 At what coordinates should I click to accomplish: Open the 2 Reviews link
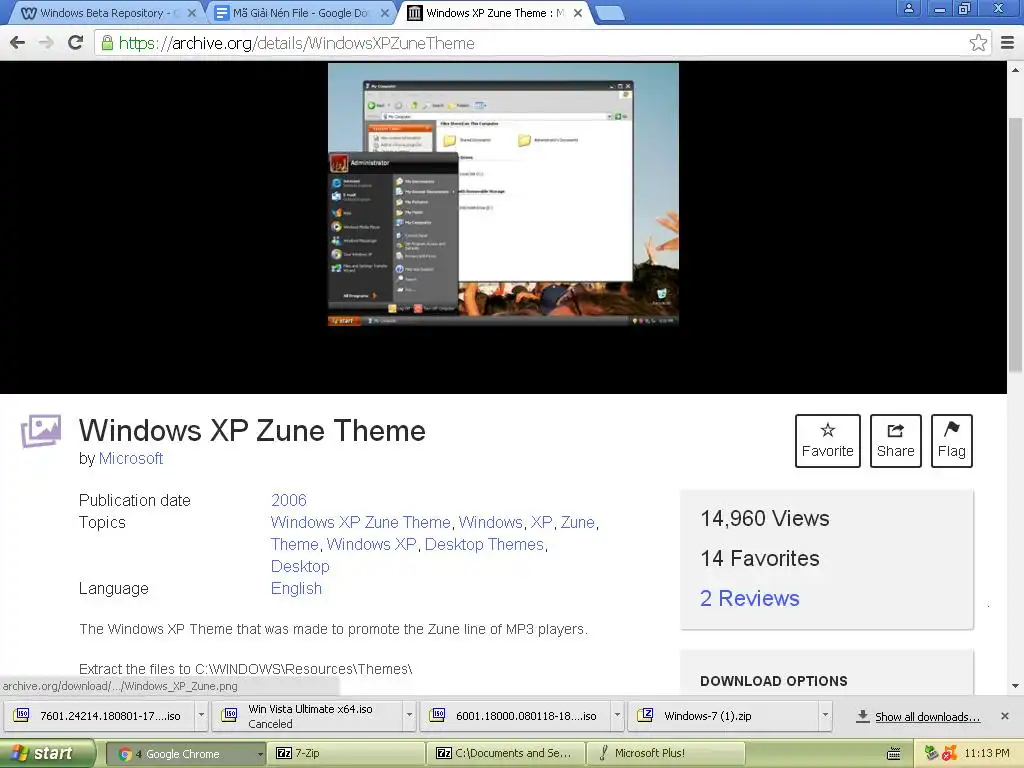750,598
